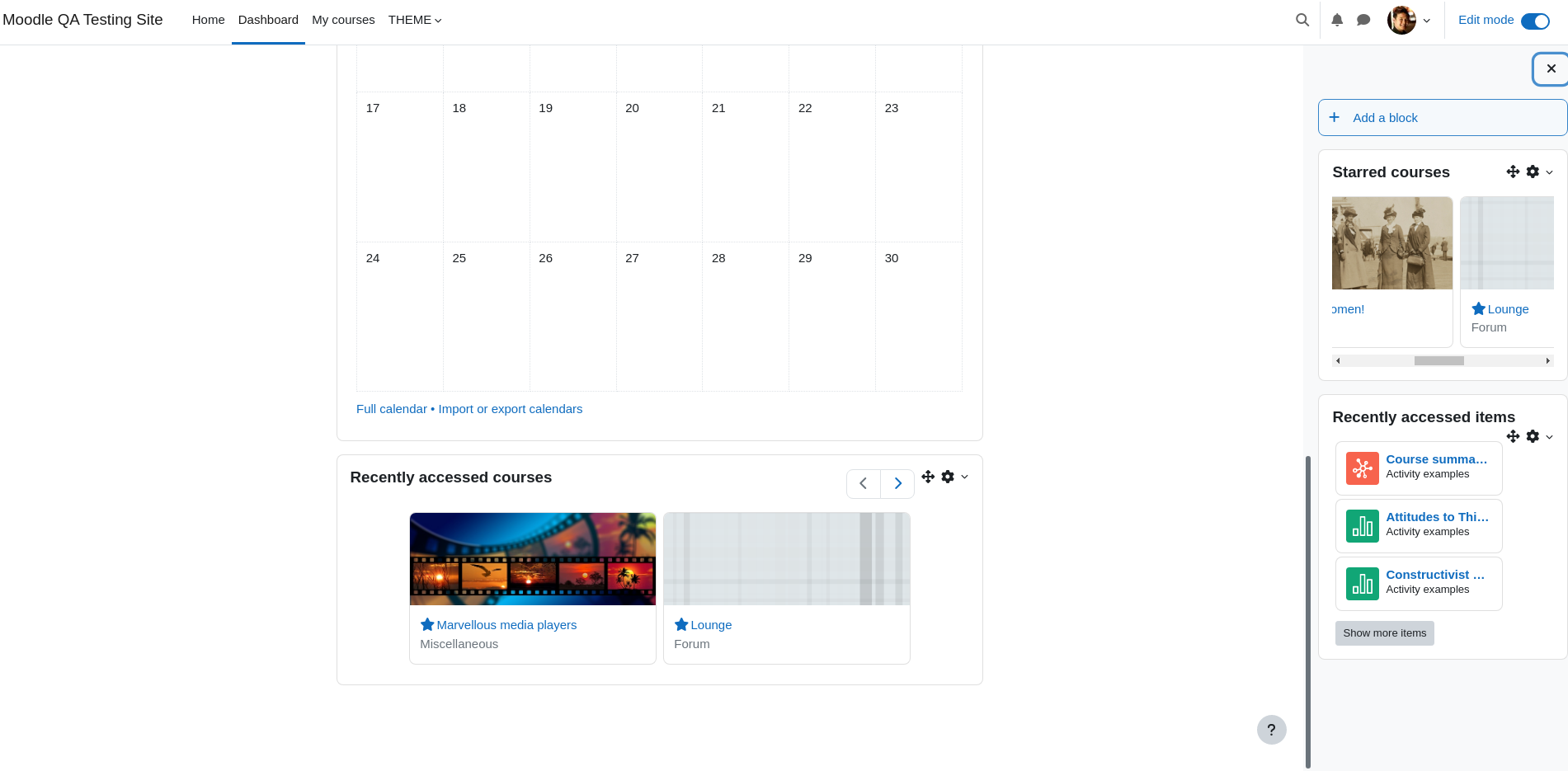Viewport: 1568px width, 771px height.
Task: Click the block drawer vertical scrollbar
Action: [1308, 611]
